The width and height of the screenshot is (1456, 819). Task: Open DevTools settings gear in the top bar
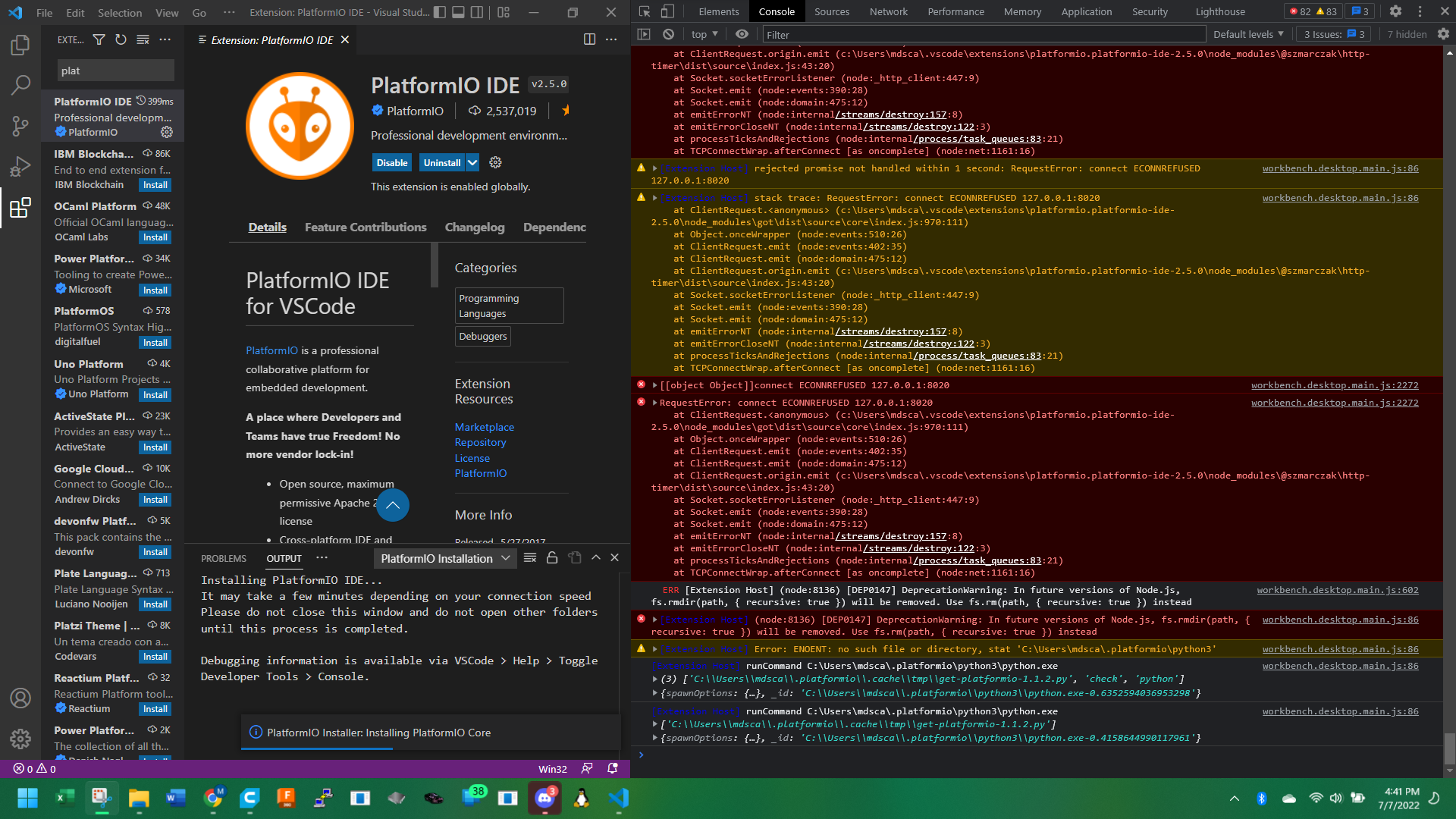click(1395, 11)
